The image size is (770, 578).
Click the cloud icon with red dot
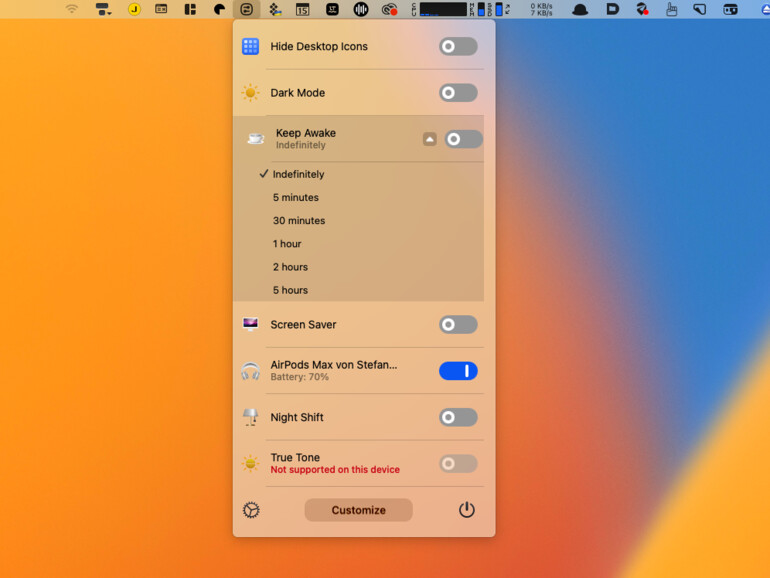click(x=389, y=9)
